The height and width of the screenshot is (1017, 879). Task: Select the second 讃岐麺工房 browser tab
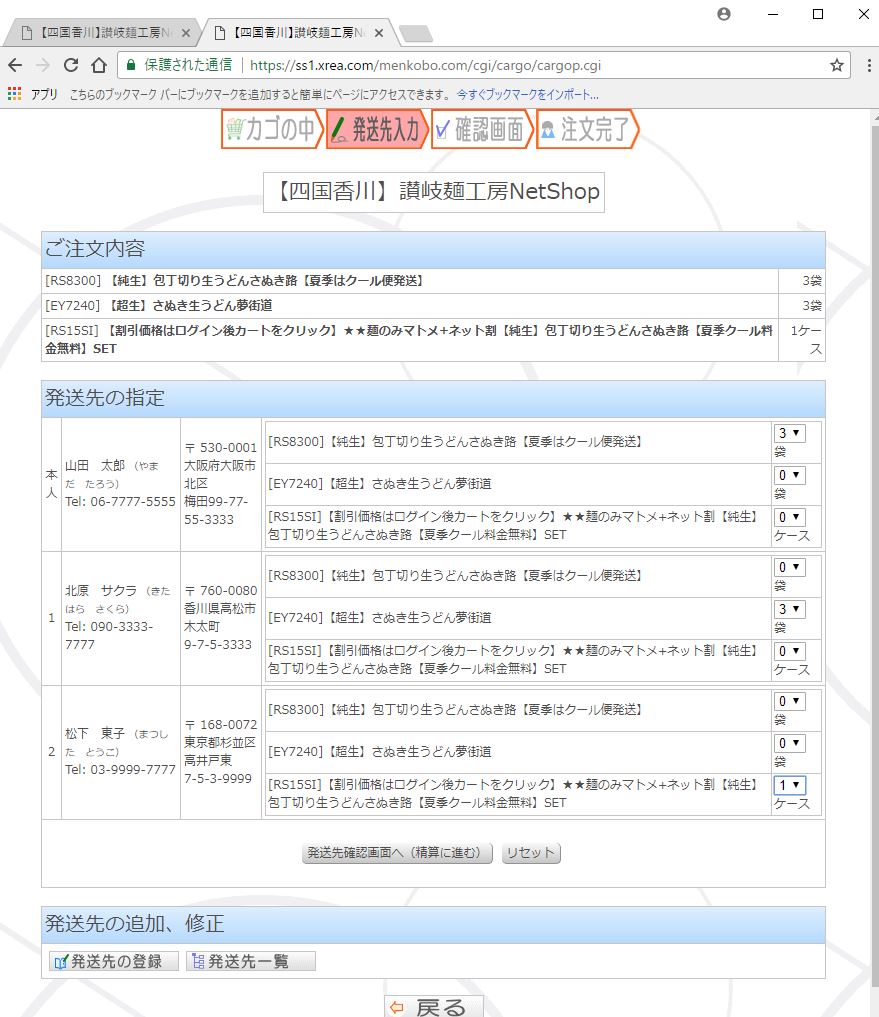tap(297, 32)
